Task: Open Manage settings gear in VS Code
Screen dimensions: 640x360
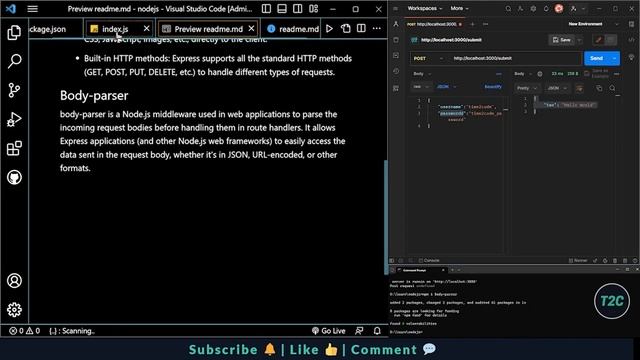Action: click(x=14, y=310)
